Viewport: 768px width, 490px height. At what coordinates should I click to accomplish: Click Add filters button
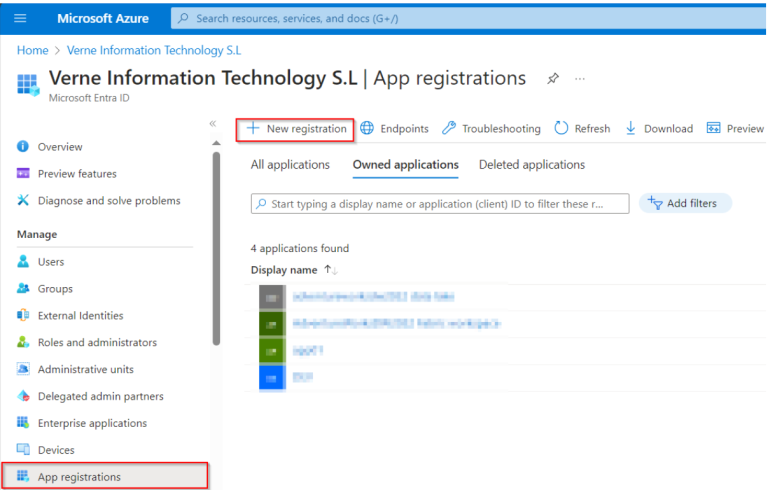(685, 203)
